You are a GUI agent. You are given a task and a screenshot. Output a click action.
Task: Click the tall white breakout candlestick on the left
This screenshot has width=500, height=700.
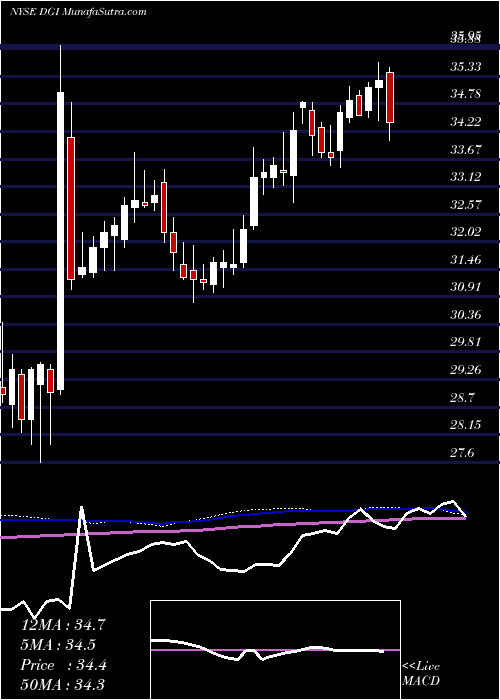[60, 241]
